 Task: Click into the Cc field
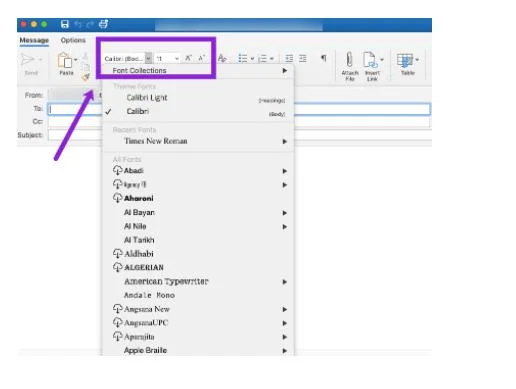pyautogui.click(x=239, y=121)
